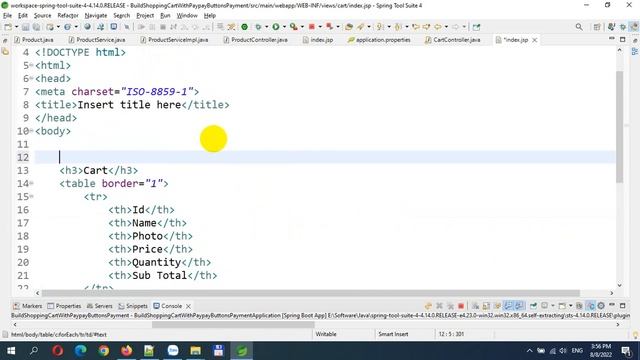This screenshot has height=360, width=640.
Task: Open the Back history dropdown arrow
Action: click(x=446, y=27)
